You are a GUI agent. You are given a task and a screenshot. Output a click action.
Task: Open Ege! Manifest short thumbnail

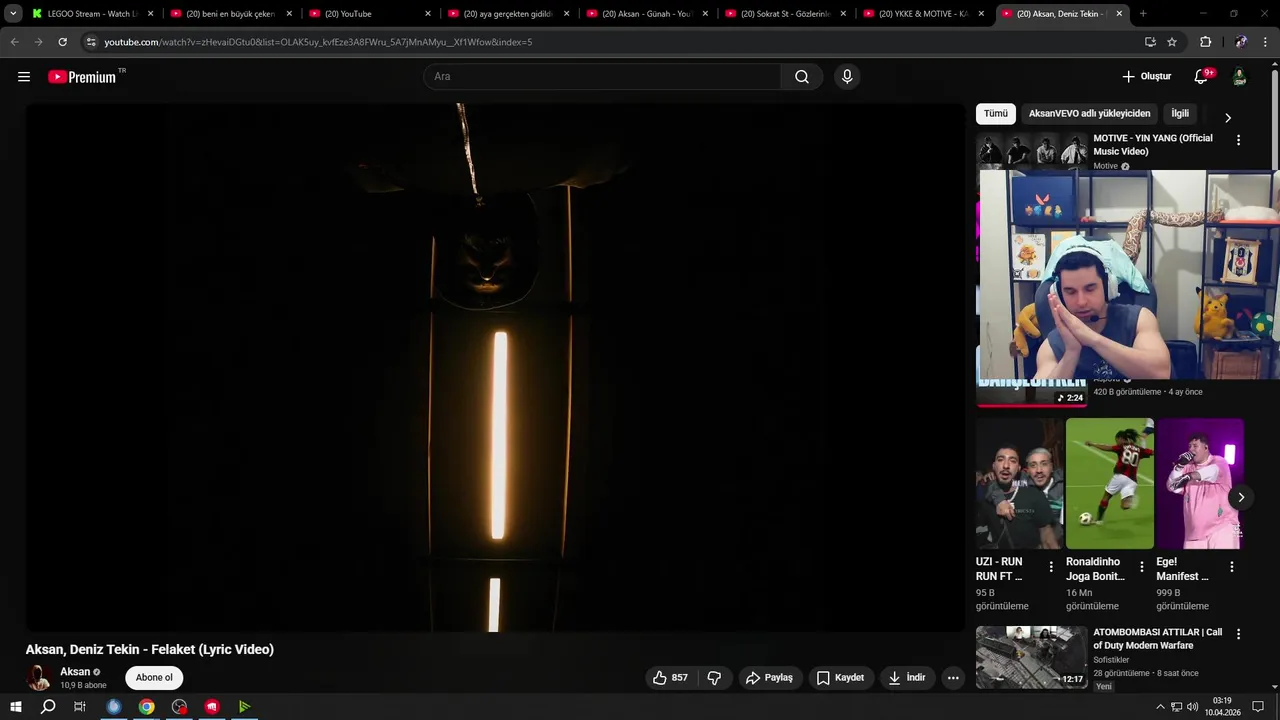(x=1200, y=484)
